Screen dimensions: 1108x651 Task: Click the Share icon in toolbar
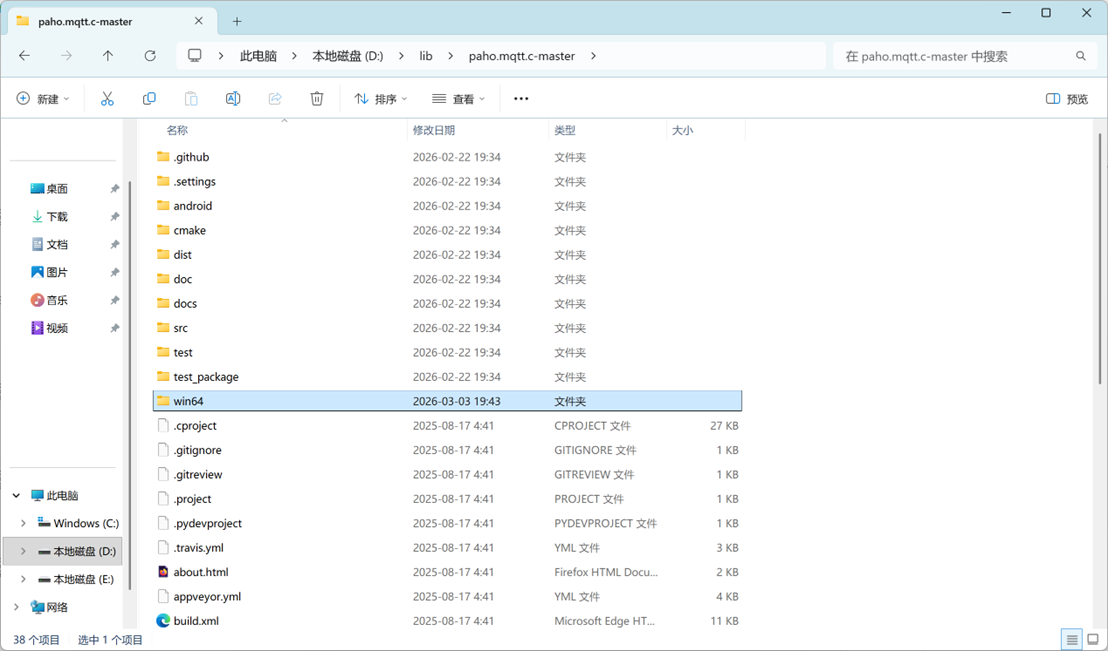tap(275, 99)
